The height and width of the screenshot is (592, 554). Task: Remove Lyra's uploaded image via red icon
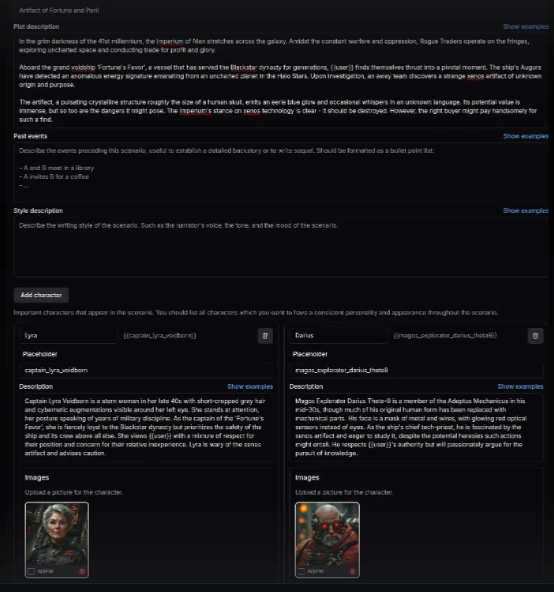[x=82, y=571]
